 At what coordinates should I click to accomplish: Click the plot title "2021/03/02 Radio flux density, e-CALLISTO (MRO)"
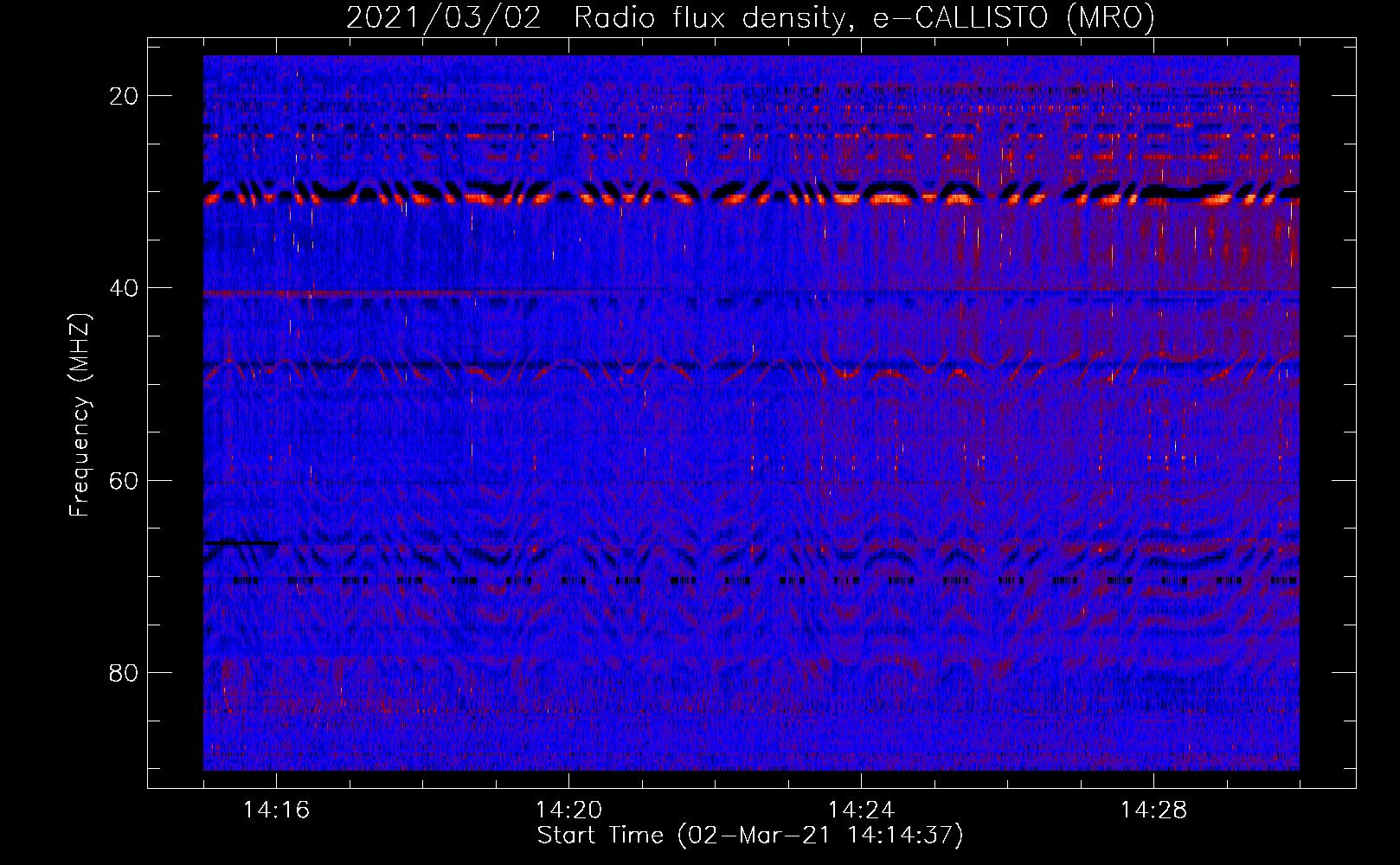tap(750, 18)
